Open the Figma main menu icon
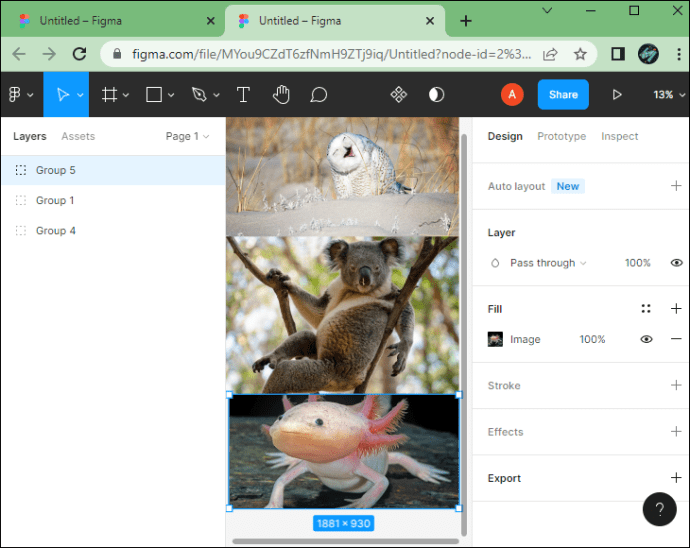Image resolution: width=690 pixels, height=548 pixels. point(15,94)
